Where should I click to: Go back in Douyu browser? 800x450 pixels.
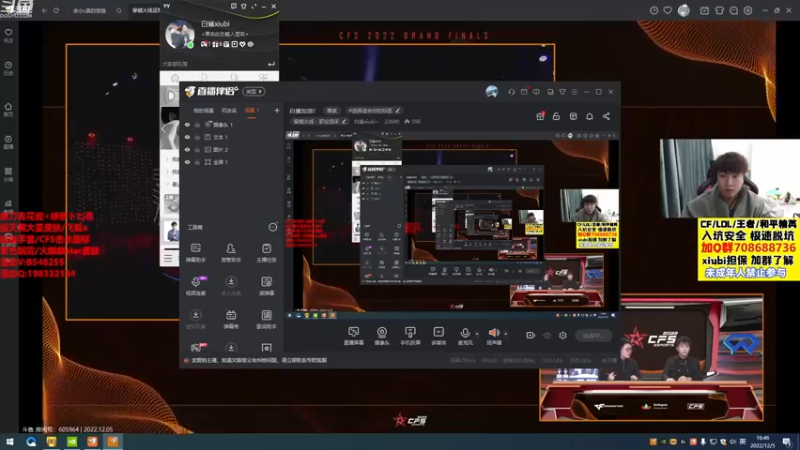tap(44, 10)
